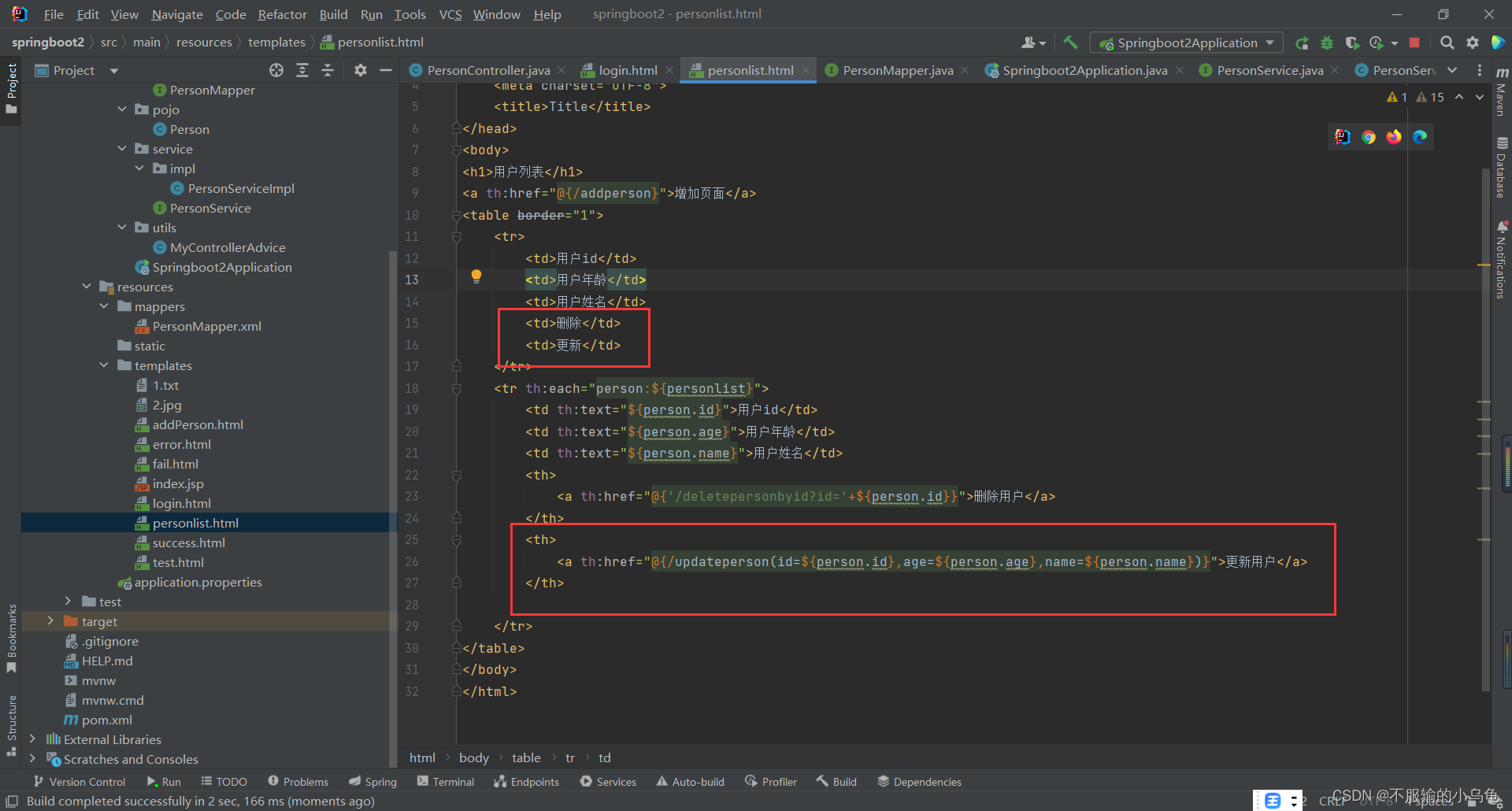Open page in Edge browser icon
1512x811 pixels.
click(1420, 137)
